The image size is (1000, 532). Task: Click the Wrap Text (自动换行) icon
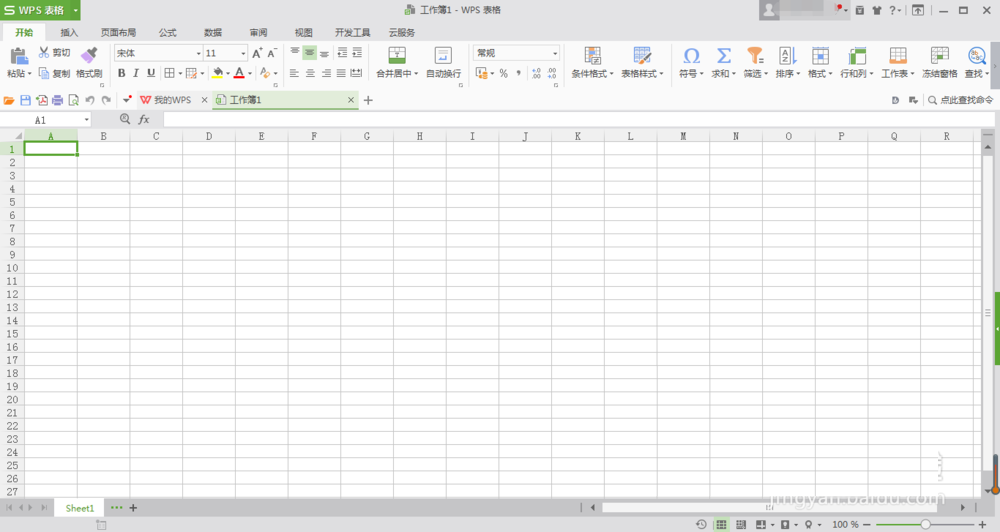point(443,55)
